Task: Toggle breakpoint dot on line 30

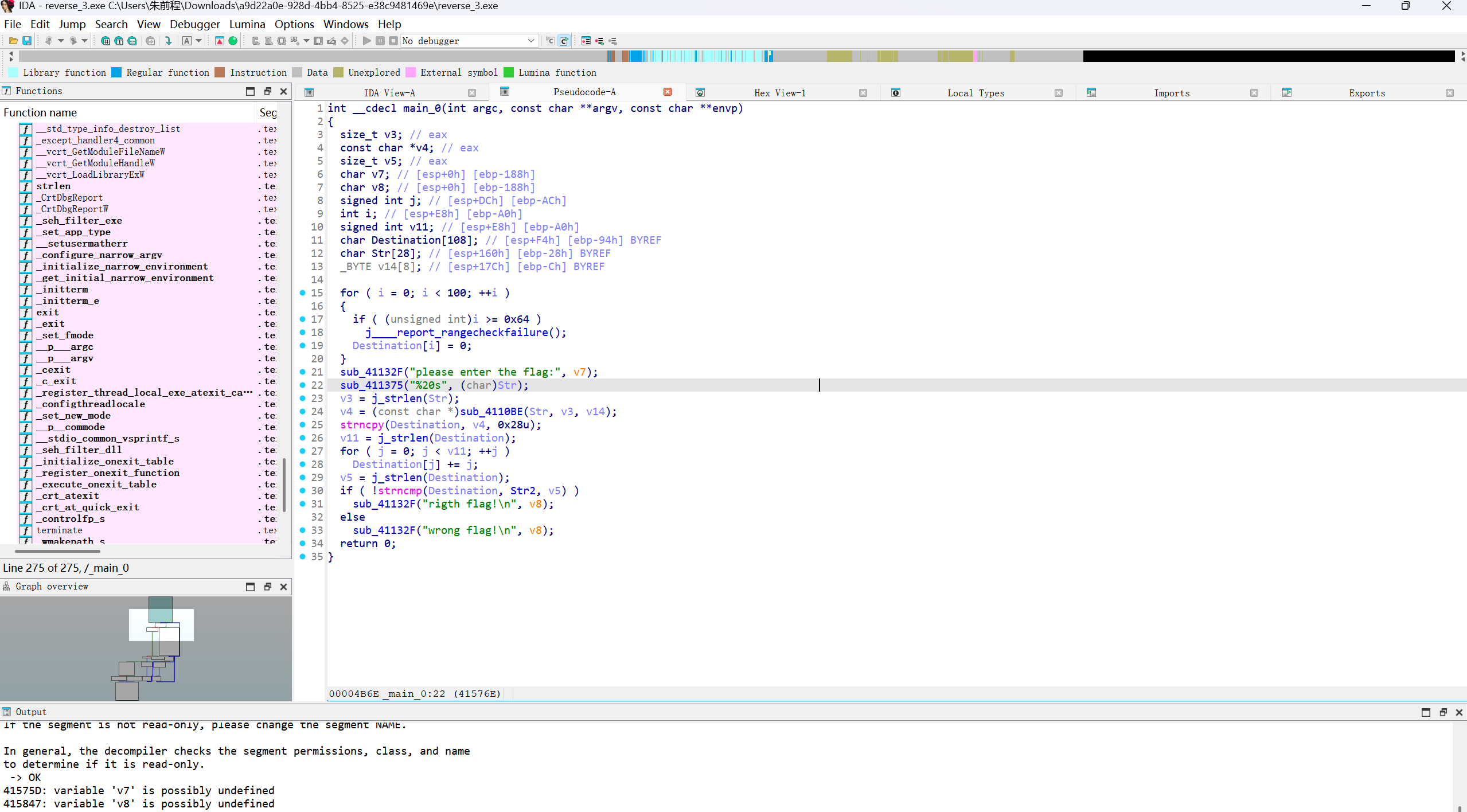Action: (x=303, y=491)
